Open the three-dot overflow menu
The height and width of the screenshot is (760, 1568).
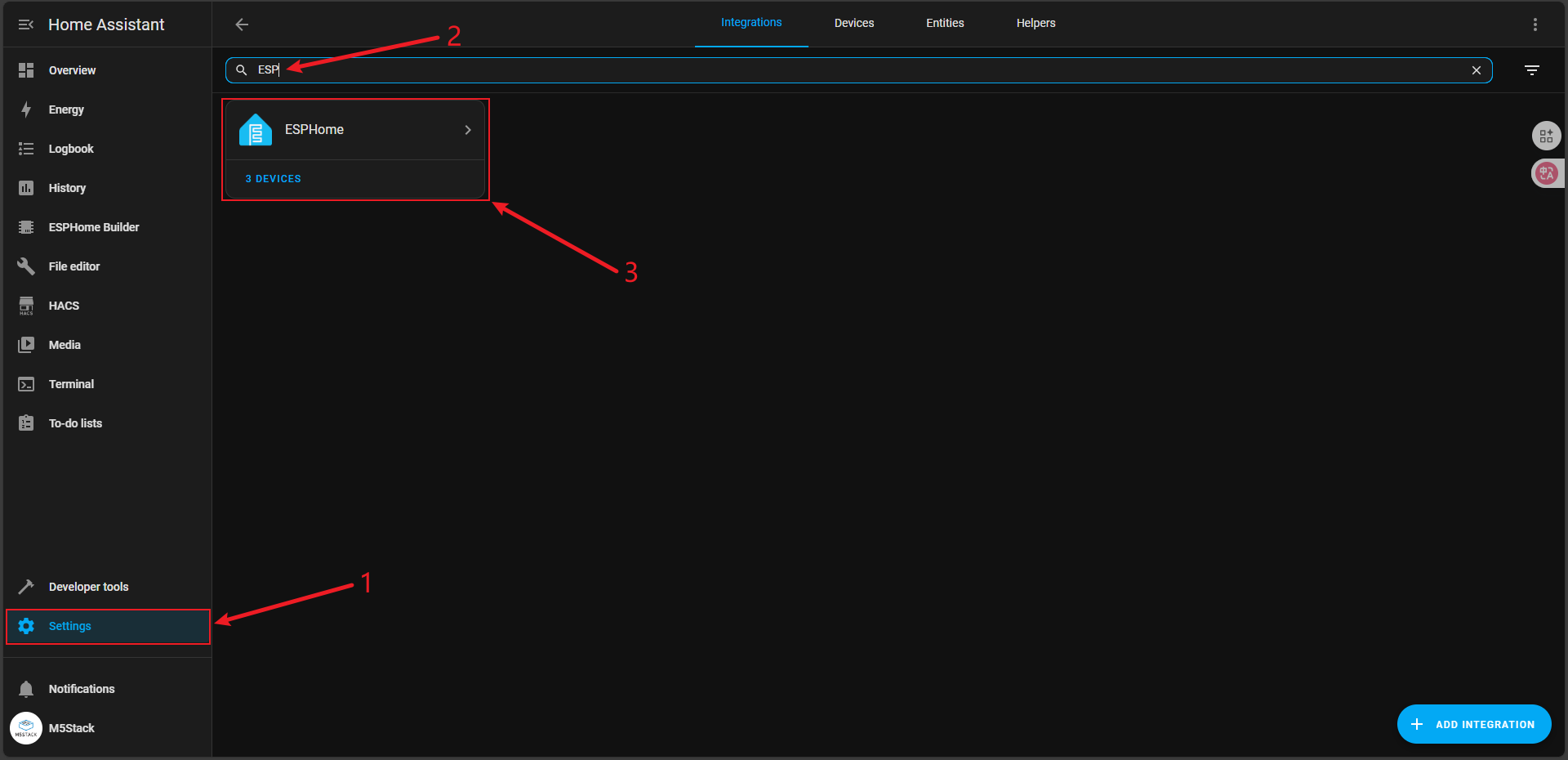[1535, 25]
